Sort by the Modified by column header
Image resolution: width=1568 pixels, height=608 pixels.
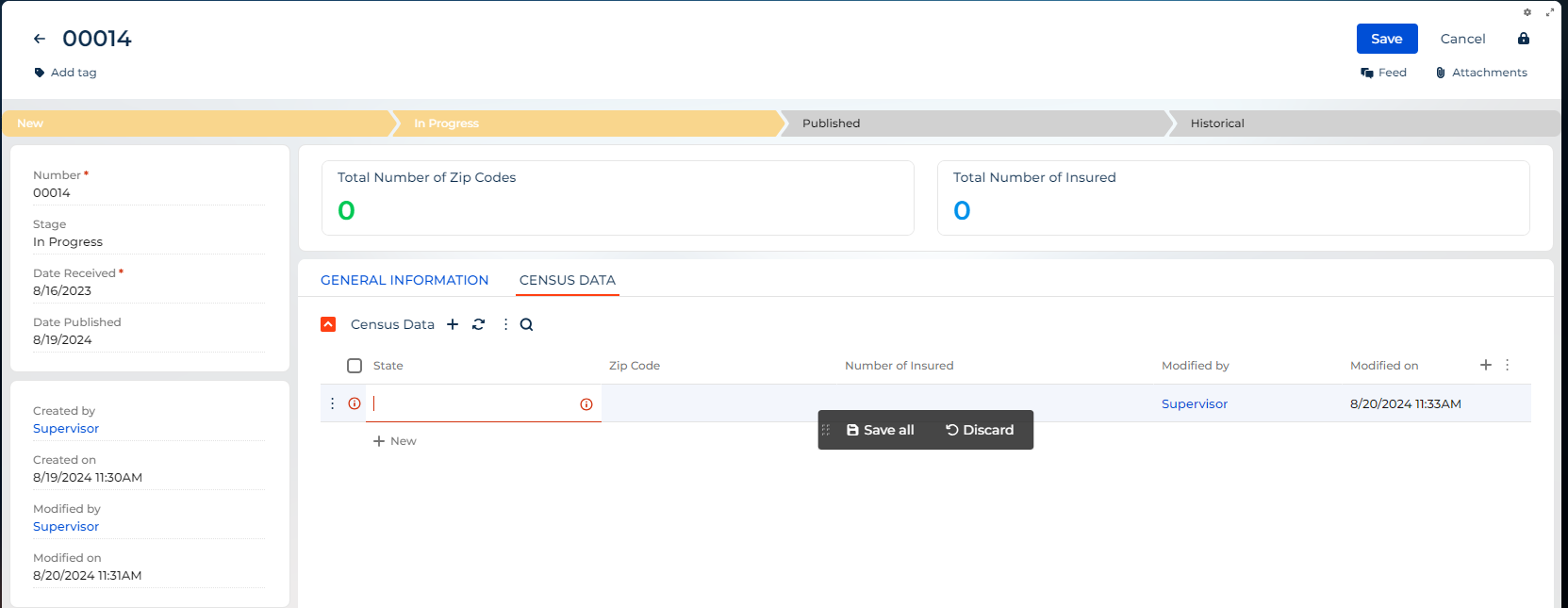[x=1196, y=366]
